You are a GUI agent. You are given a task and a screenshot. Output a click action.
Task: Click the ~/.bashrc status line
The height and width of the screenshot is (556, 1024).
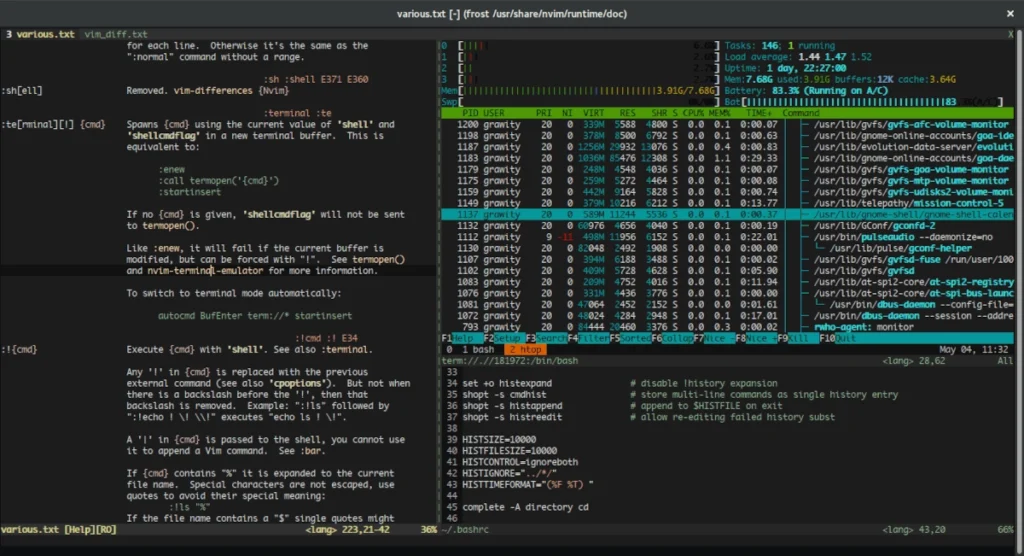coord(728,529)
